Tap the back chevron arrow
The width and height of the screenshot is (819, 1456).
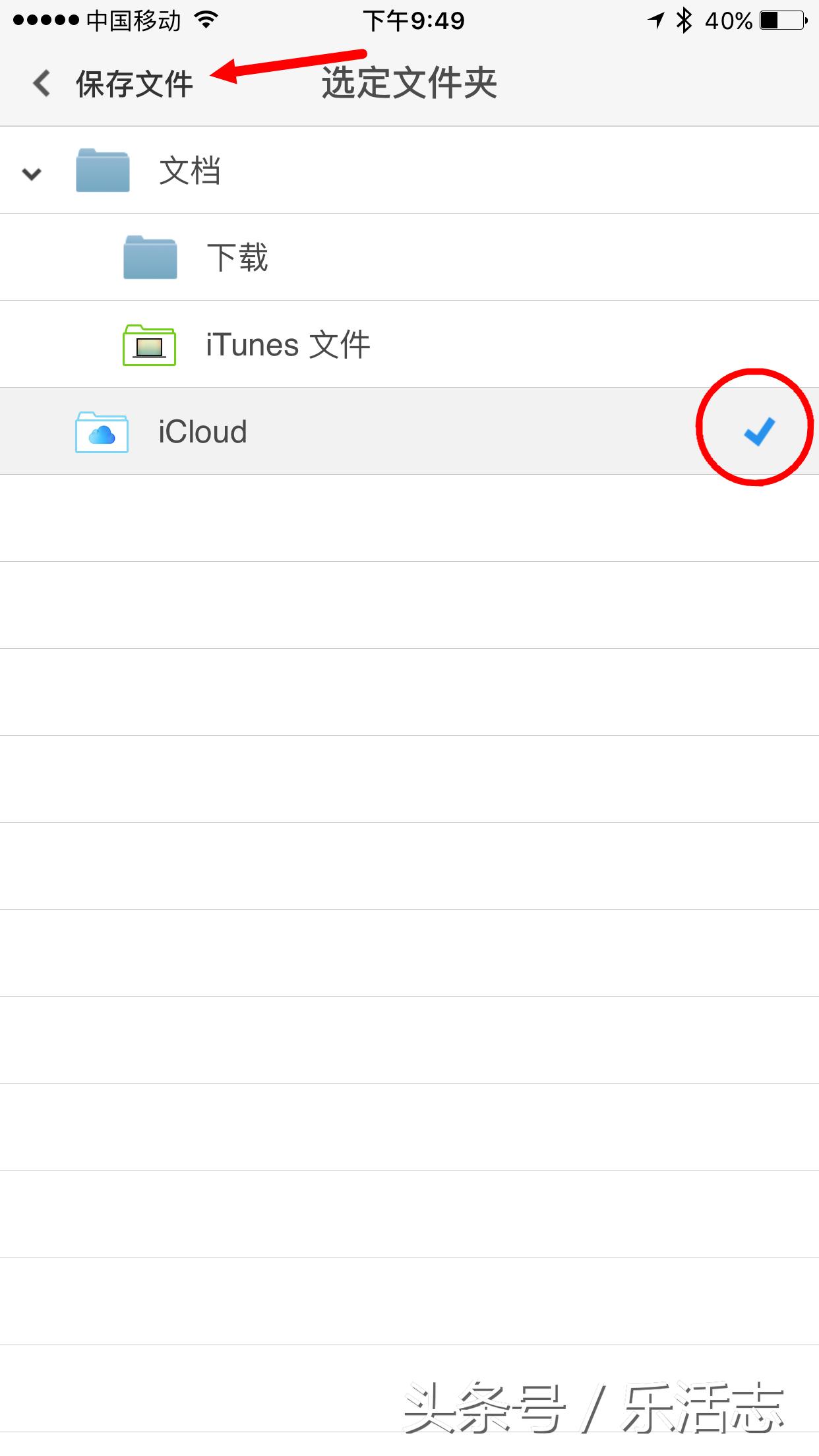pyautogui.click(x=42, y=84)
